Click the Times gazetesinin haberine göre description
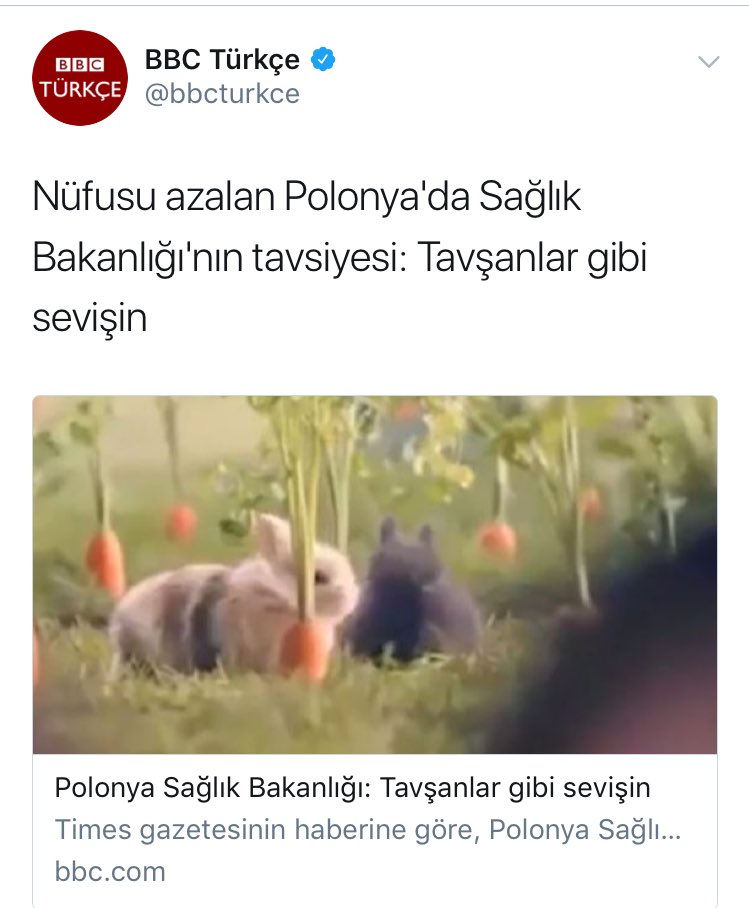 click(x=368, y=829)
